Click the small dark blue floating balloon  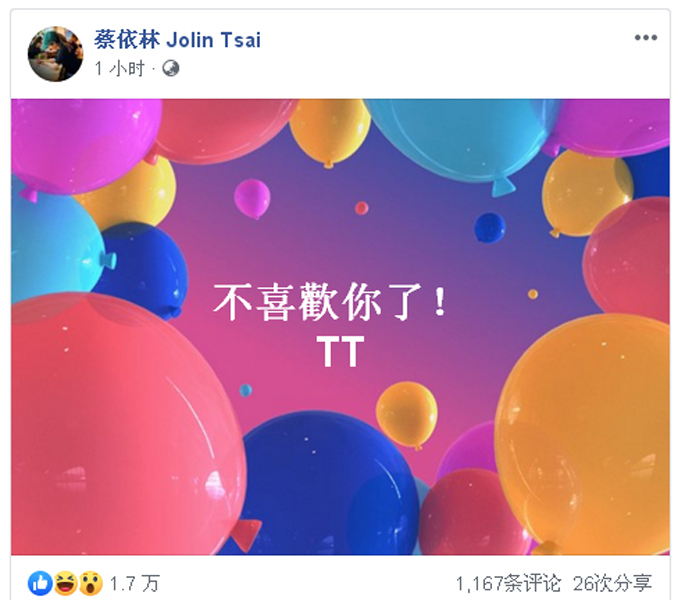(489, 227)
